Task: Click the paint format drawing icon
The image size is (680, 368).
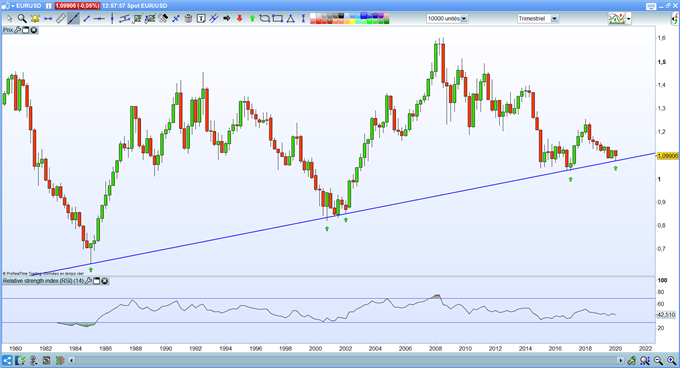Action: 163,19
